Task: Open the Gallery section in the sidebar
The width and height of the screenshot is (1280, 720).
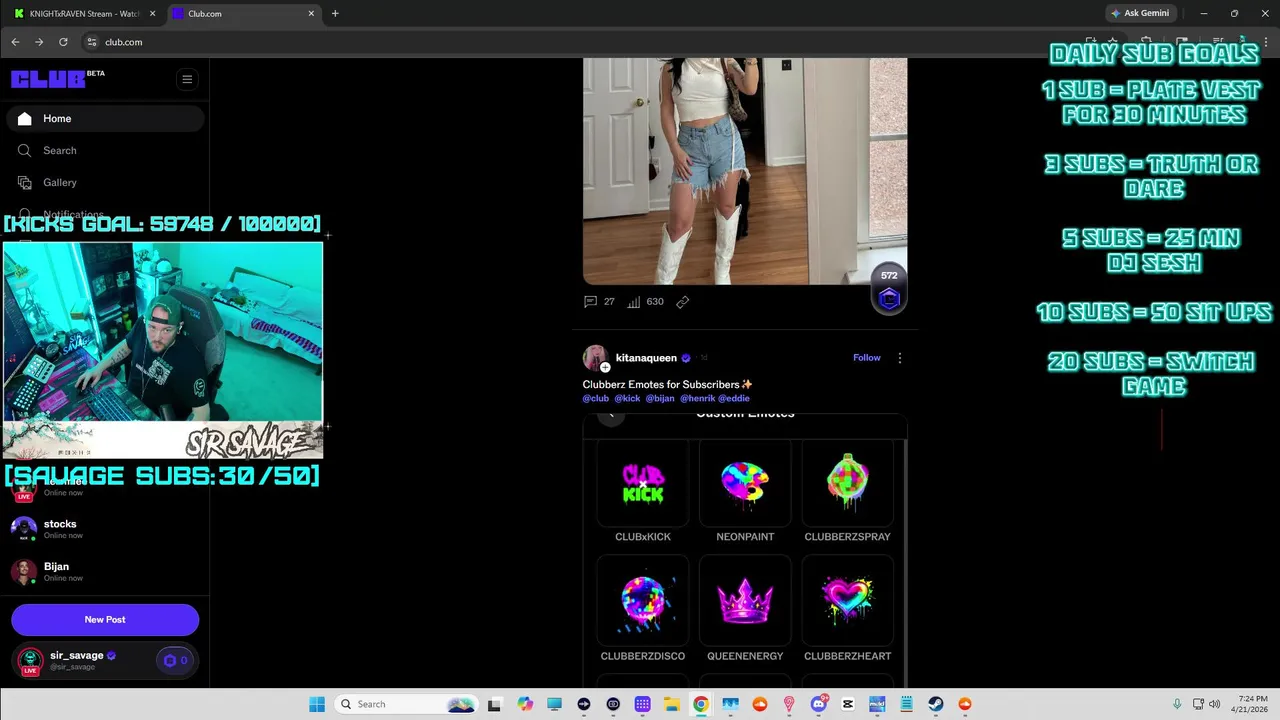Action: [105, 182]
